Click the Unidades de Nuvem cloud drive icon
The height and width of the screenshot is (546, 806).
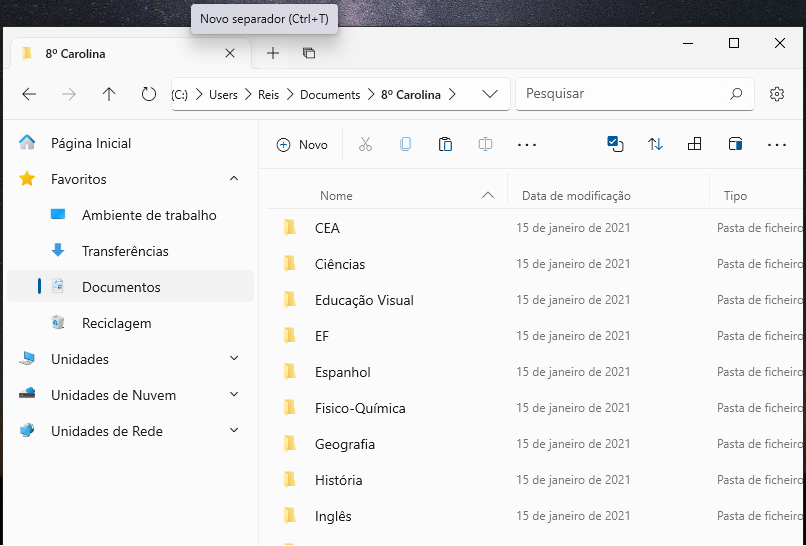tap(27, 394)
